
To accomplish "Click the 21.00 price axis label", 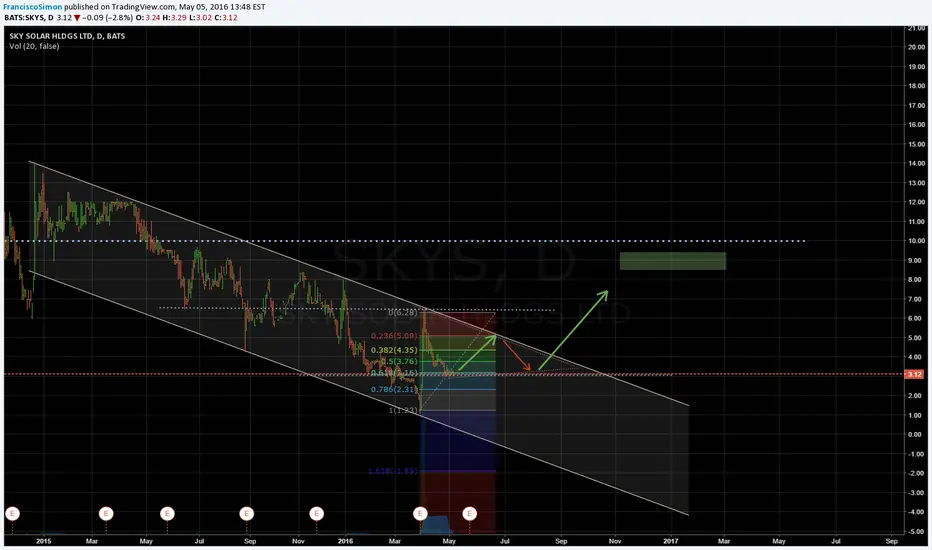I will point(916,29).
